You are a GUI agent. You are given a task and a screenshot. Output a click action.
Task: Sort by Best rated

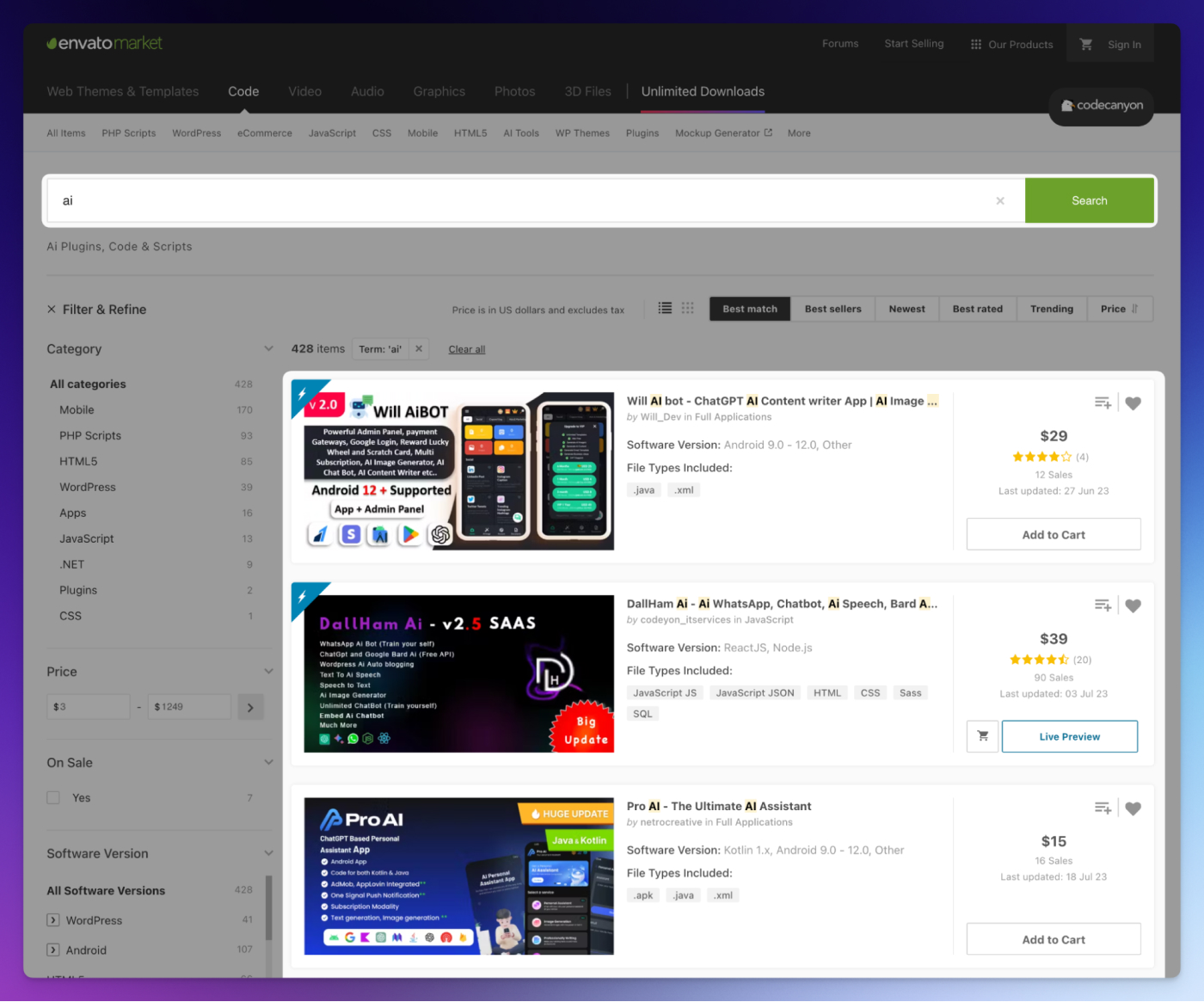[977, 309]
